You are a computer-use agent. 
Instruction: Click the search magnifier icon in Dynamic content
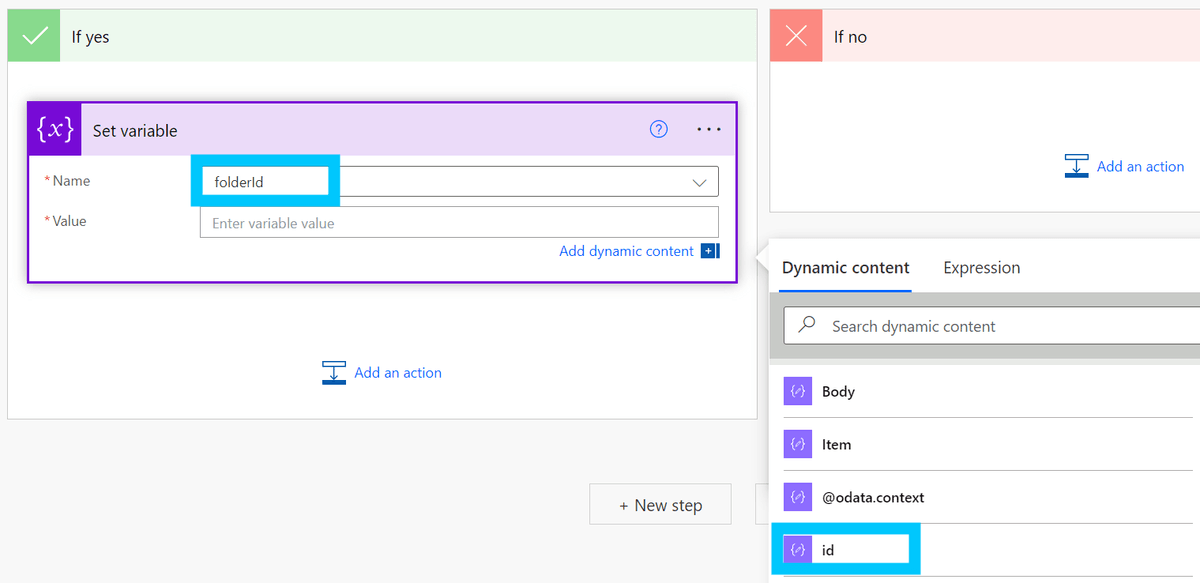tap(807, 326)
